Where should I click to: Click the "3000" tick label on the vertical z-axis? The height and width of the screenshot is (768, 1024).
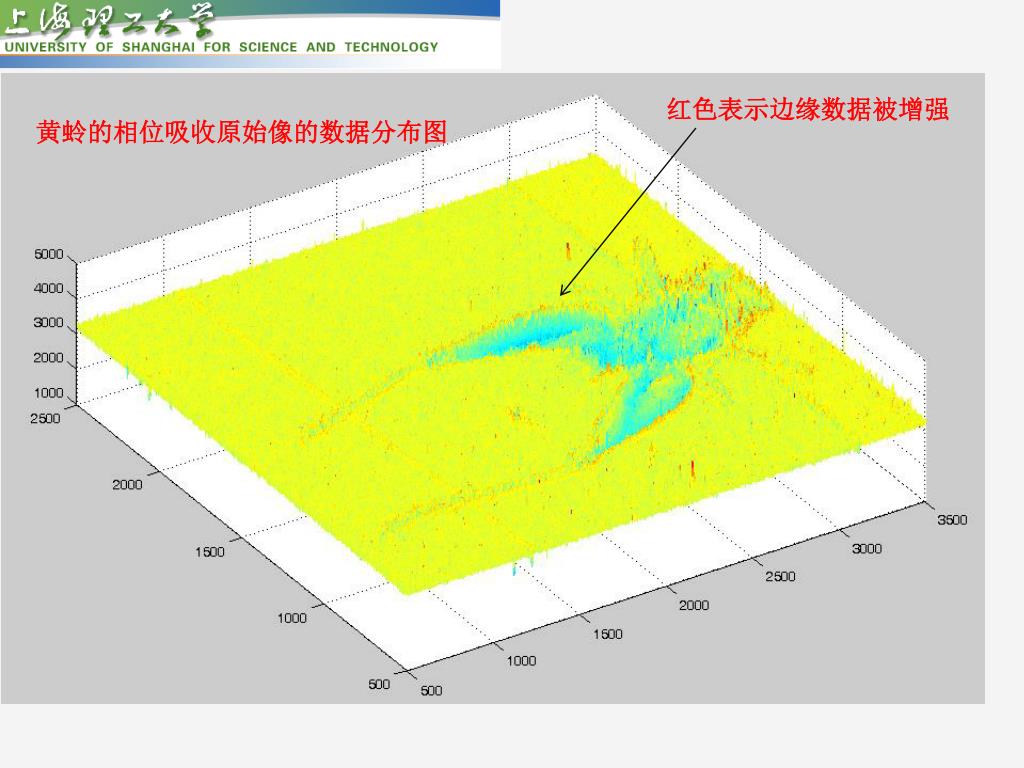click(x=49, y=323)
